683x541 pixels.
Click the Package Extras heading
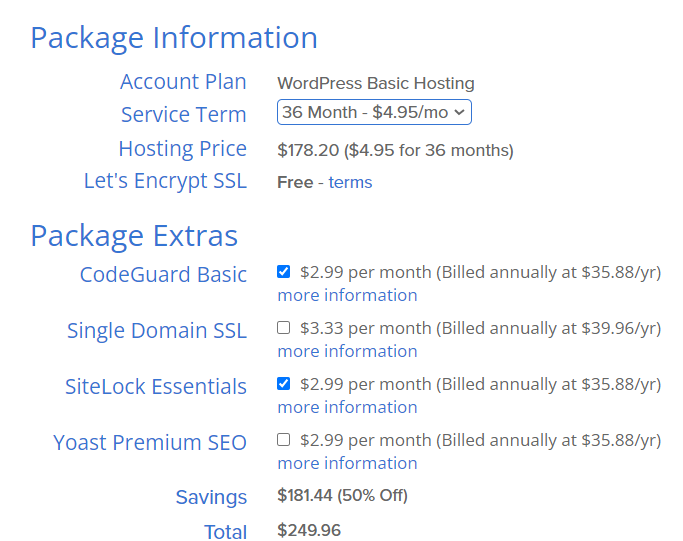coord(134,236)
